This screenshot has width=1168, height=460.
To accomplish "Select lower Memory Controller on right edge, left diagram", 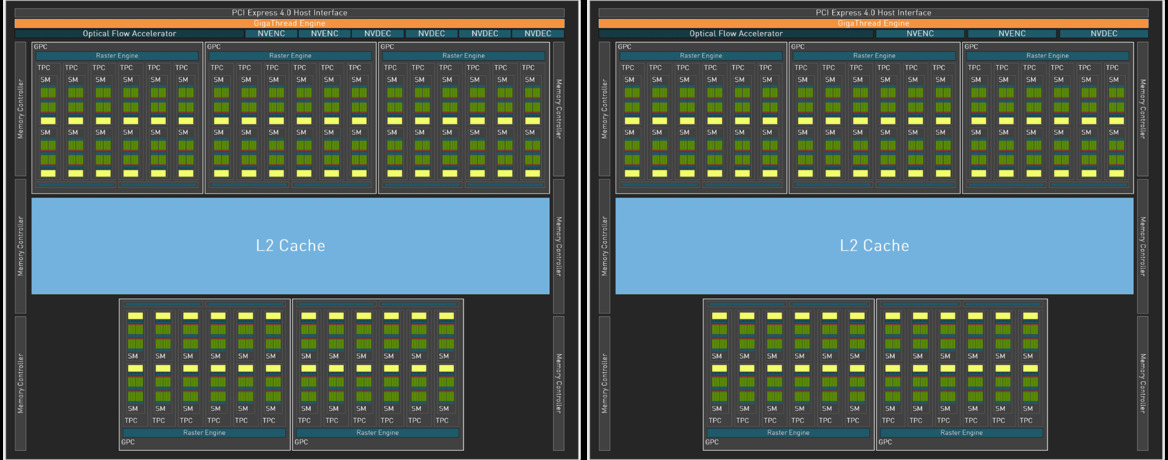I will tap(559, 383).
